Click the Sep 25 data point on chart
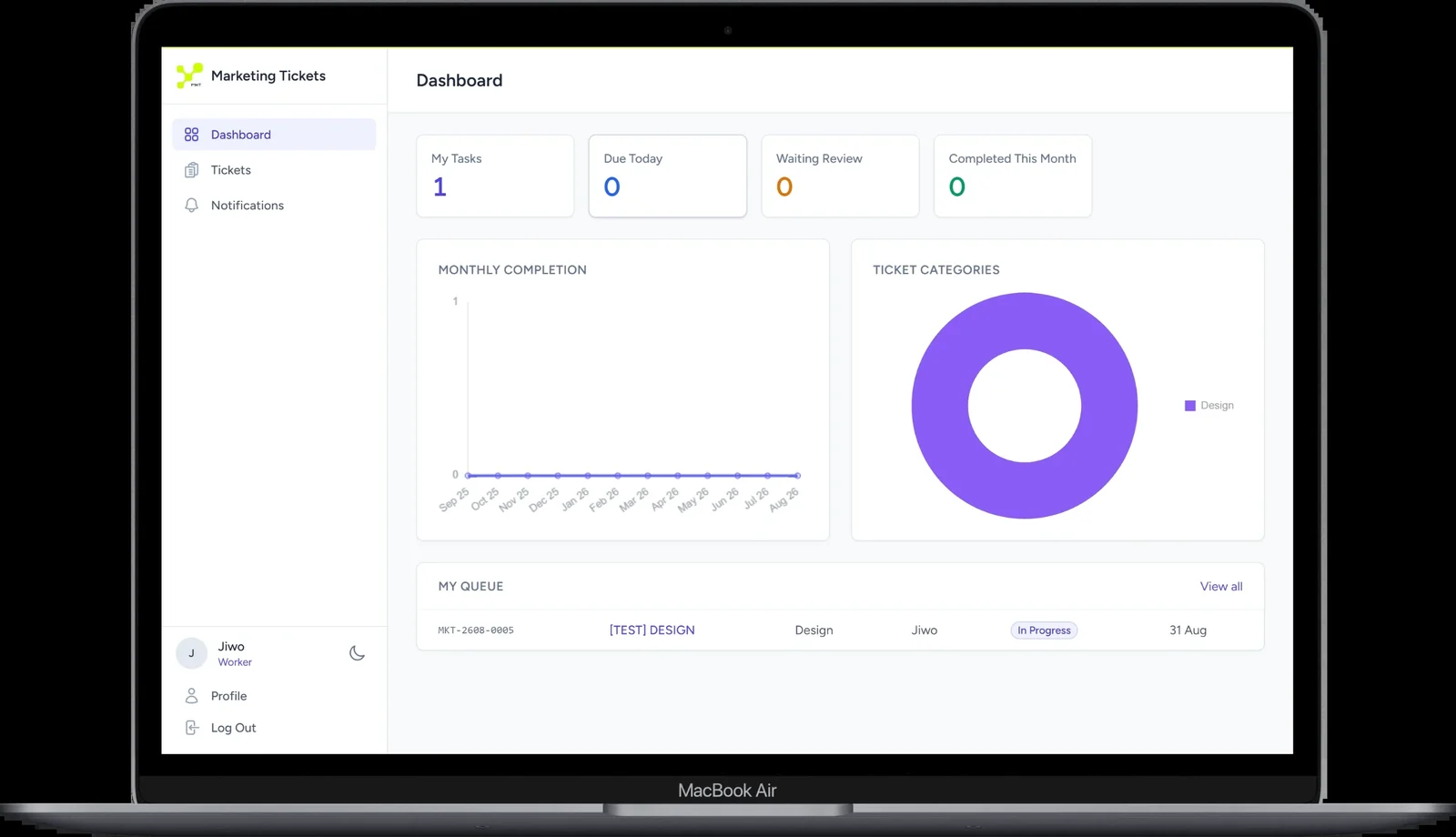Image resolution: width=1456 pixels, height=837 pixels. pos(468,476)
